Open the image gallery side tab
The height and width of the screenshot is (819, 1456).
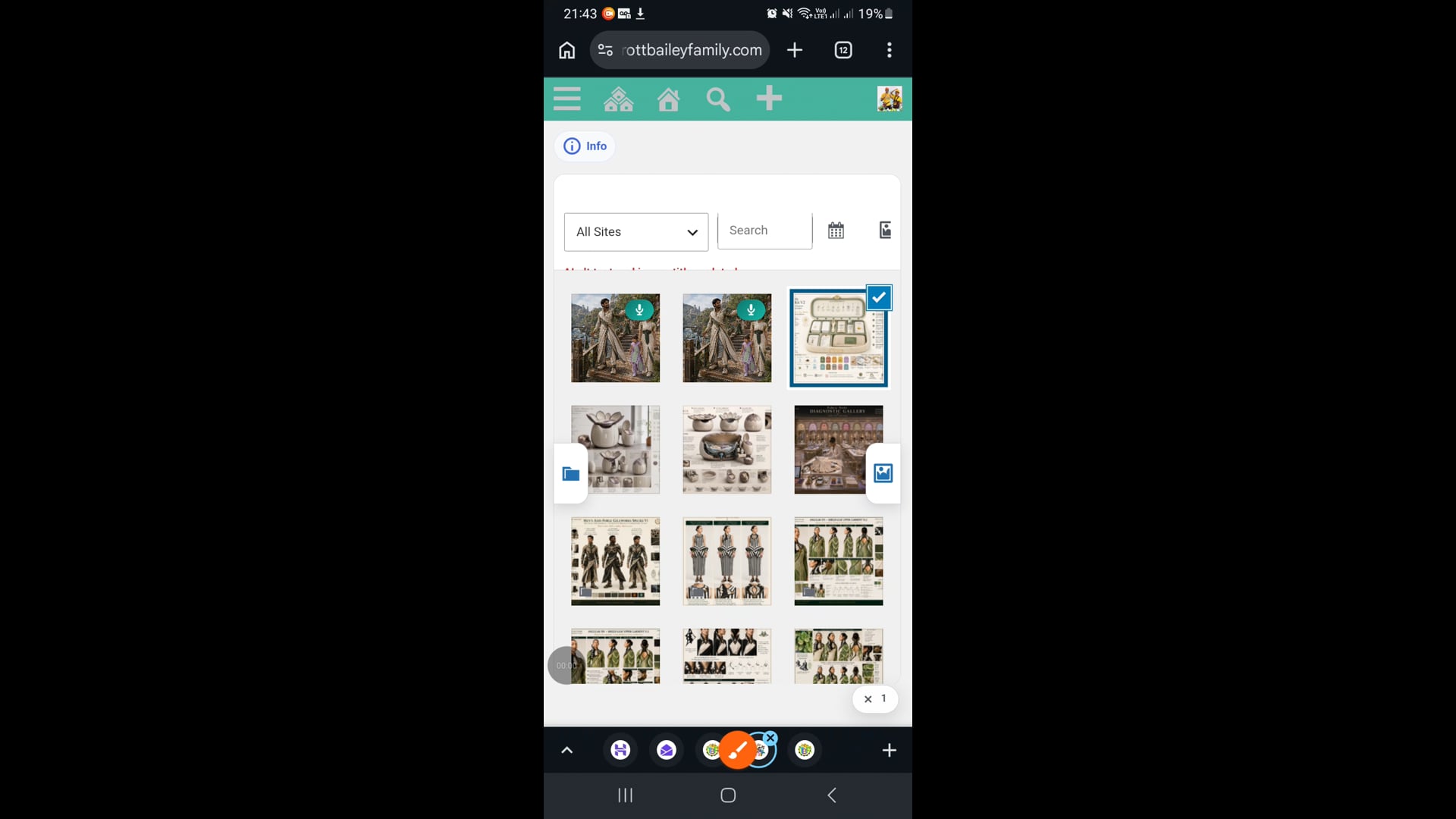point(883,473)
